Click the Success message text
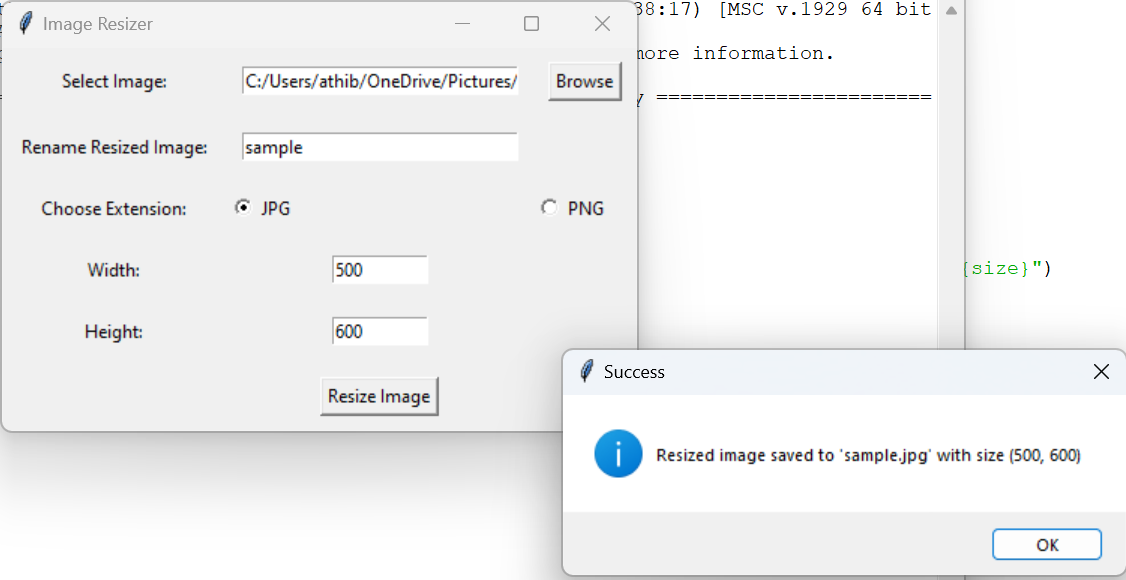1126x580 pixels. [868, 454]
